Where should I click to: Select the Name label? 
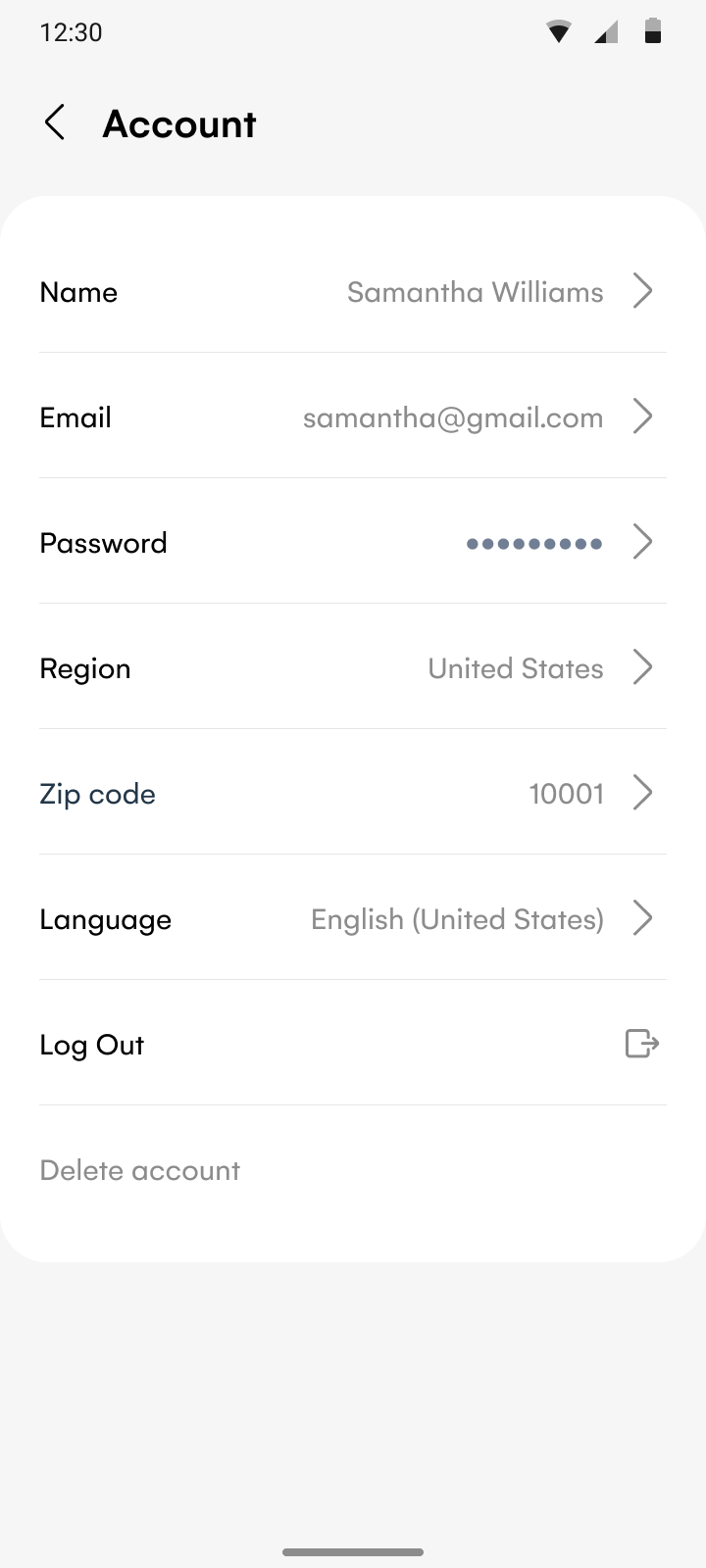click(x=78, y=292)
